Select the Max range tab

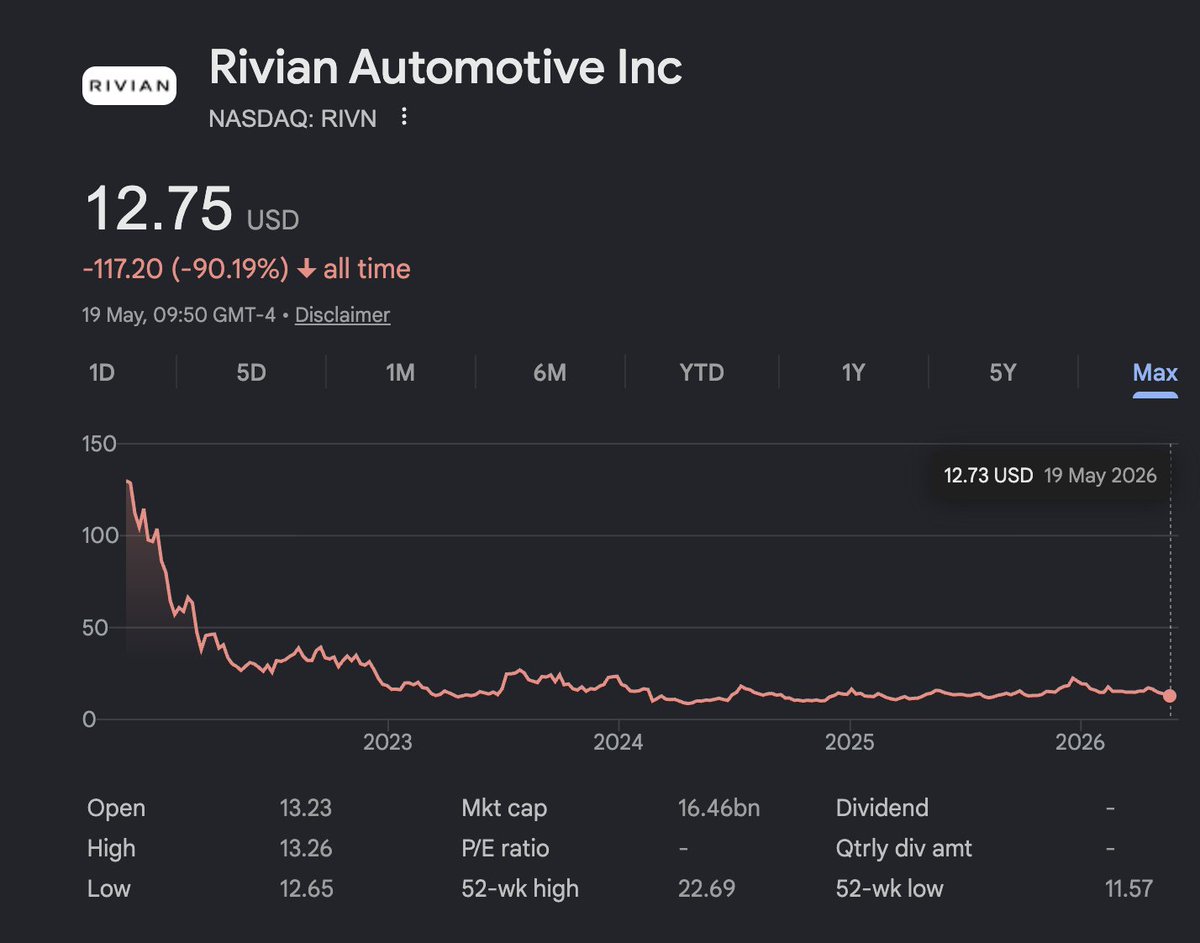point(1155,373)
